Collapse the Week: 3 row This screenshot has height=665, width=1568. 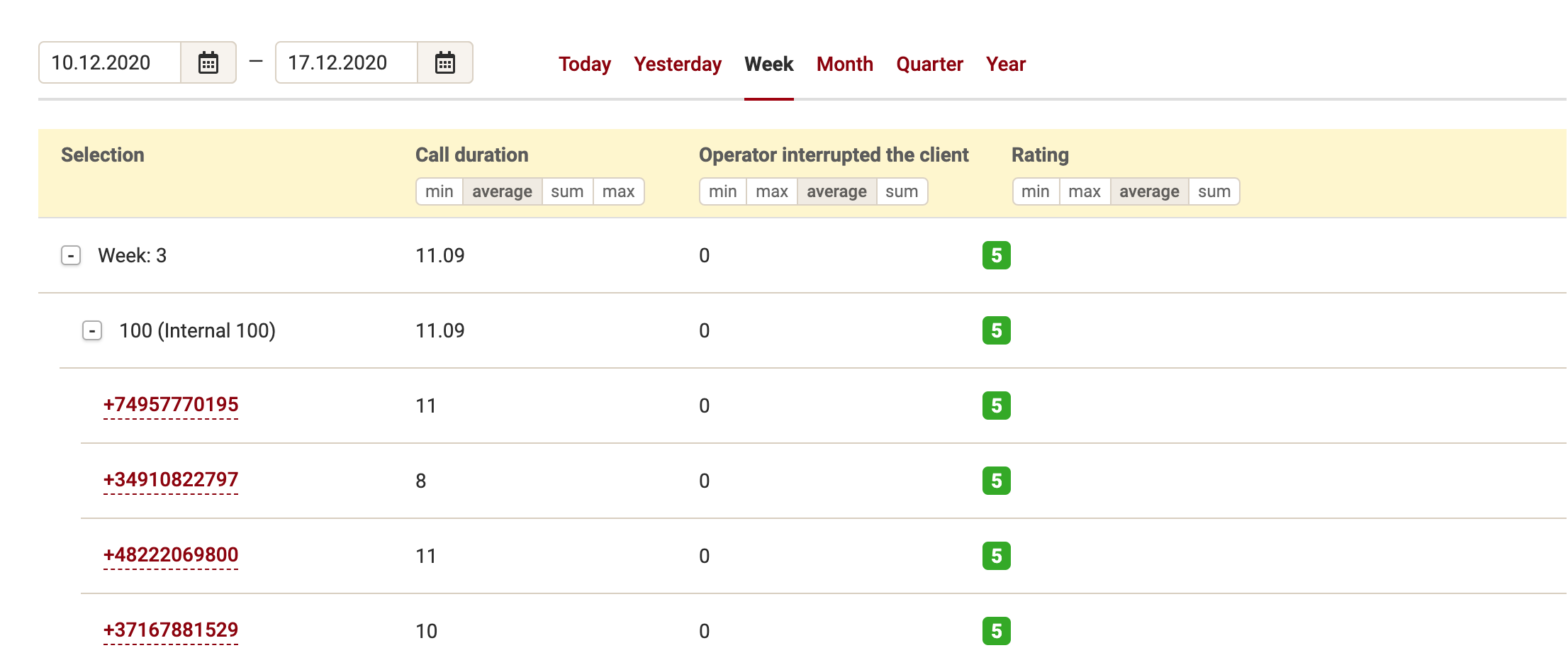click(71, 255)
